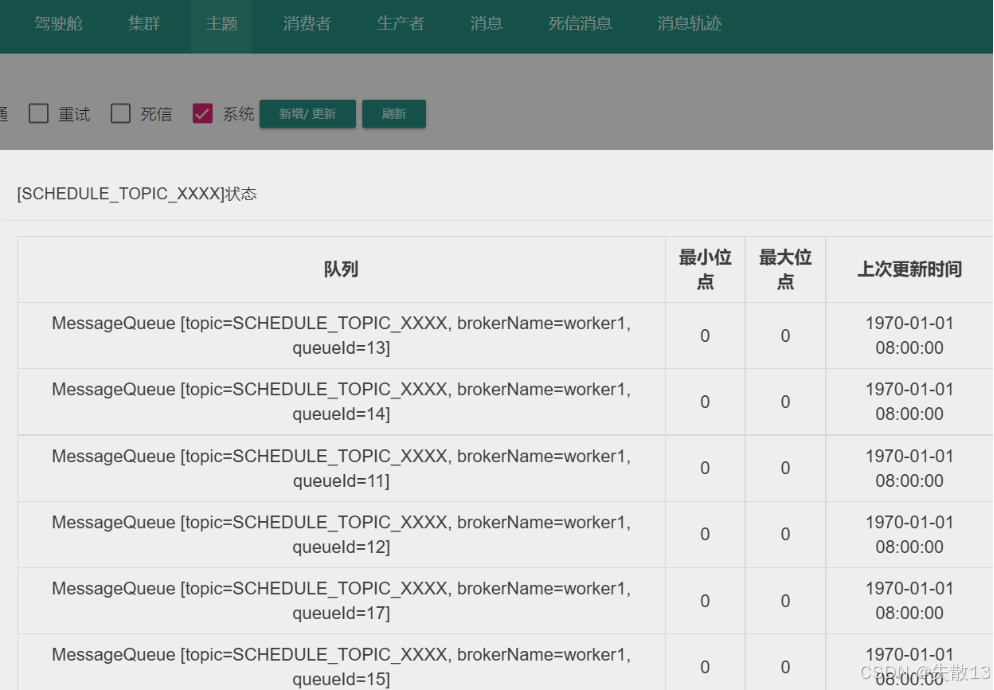
Task: Click the [SCHEDULE_TOPIC_XXXX]状态 dialog title
Action: pyautogui.click(x=137, y=193)
